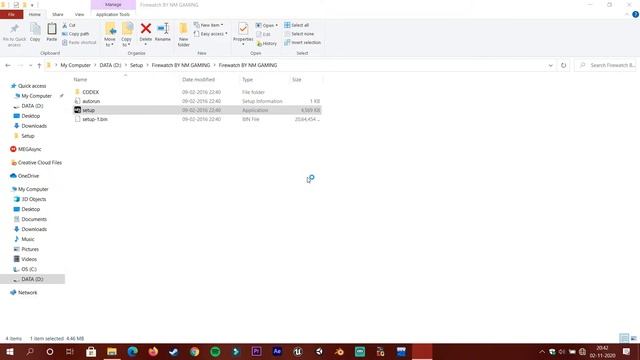Image resolution: width=640 pixels, height=360 pixels.
Task: Switch to the Home tab
Action: click(x=35, y=14)
